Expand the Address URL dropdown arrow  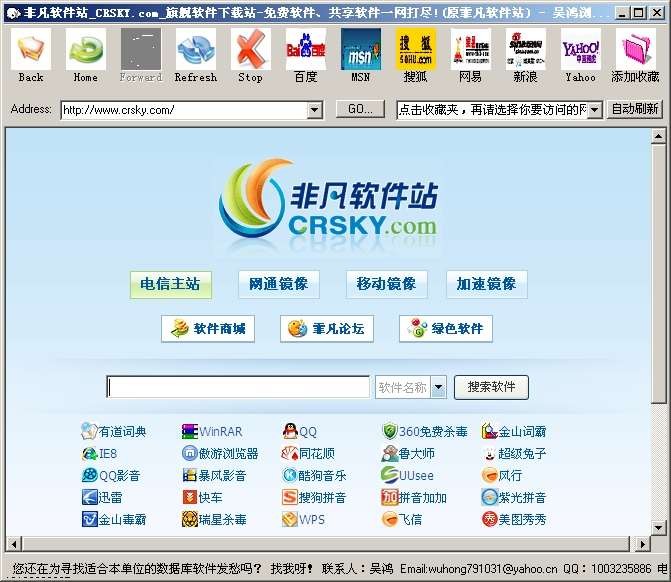pos(315,110)
